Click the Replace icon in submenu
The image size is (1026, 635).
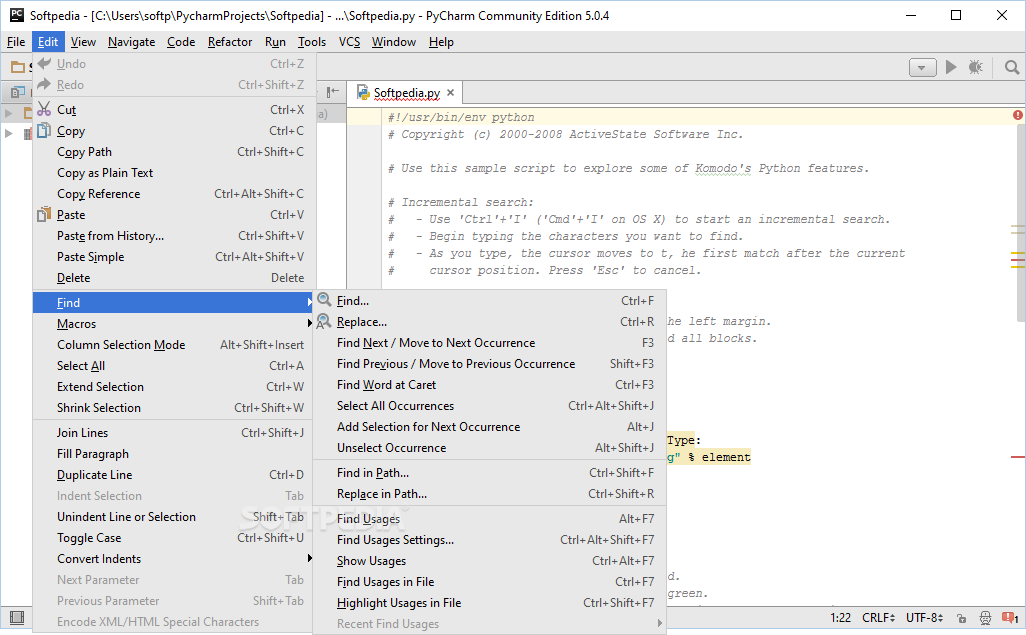tap(324, 321)
